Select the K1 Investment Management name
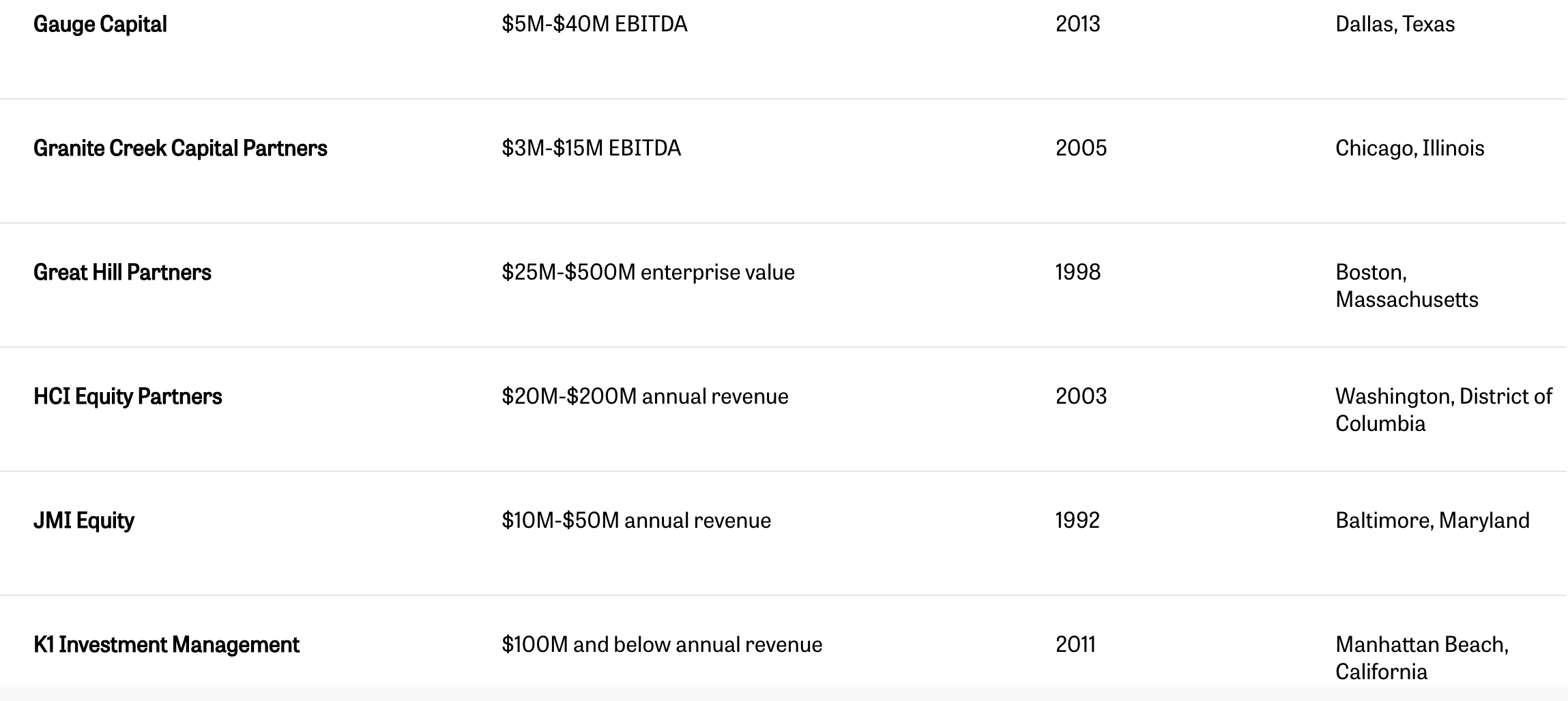The width and height of the screenshot is (1568, 701). point(166,645)
